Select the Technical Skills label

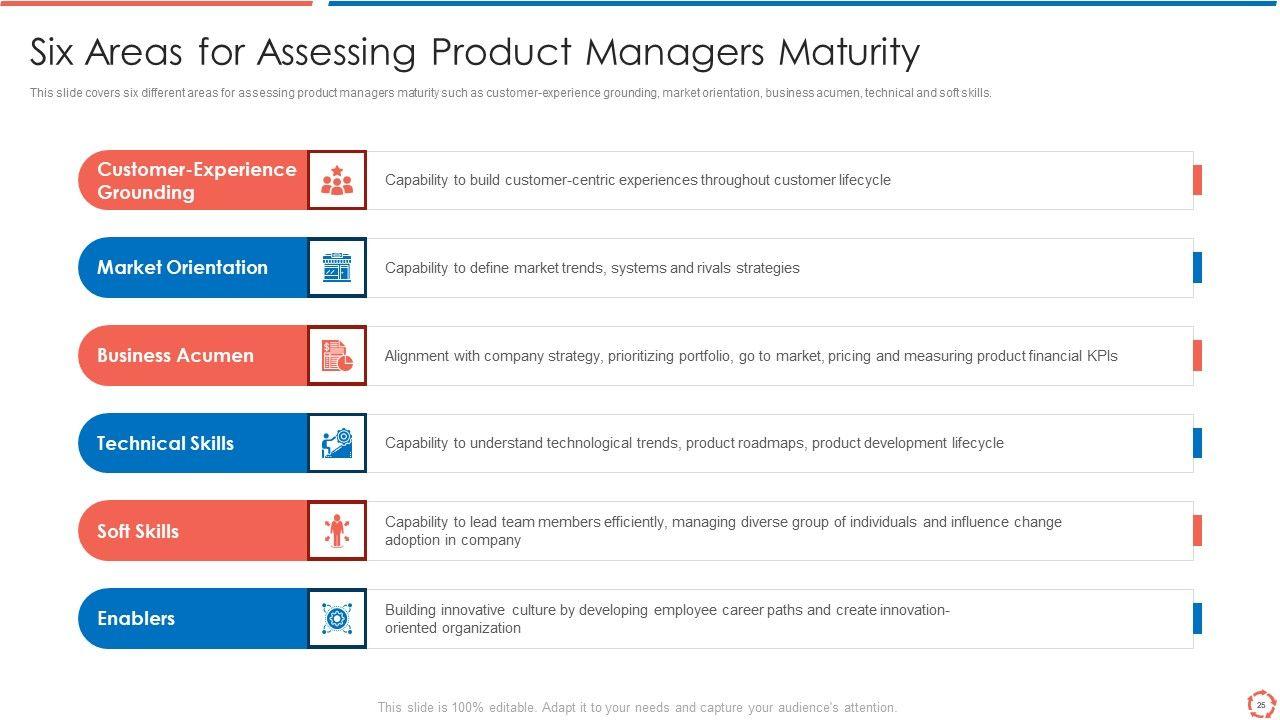tap(165, 443)
